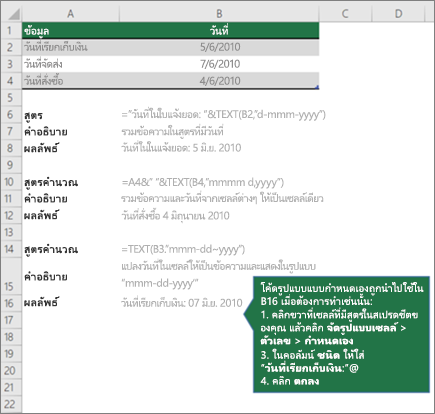Click date cell 4/6/2010

click(219, 81)
